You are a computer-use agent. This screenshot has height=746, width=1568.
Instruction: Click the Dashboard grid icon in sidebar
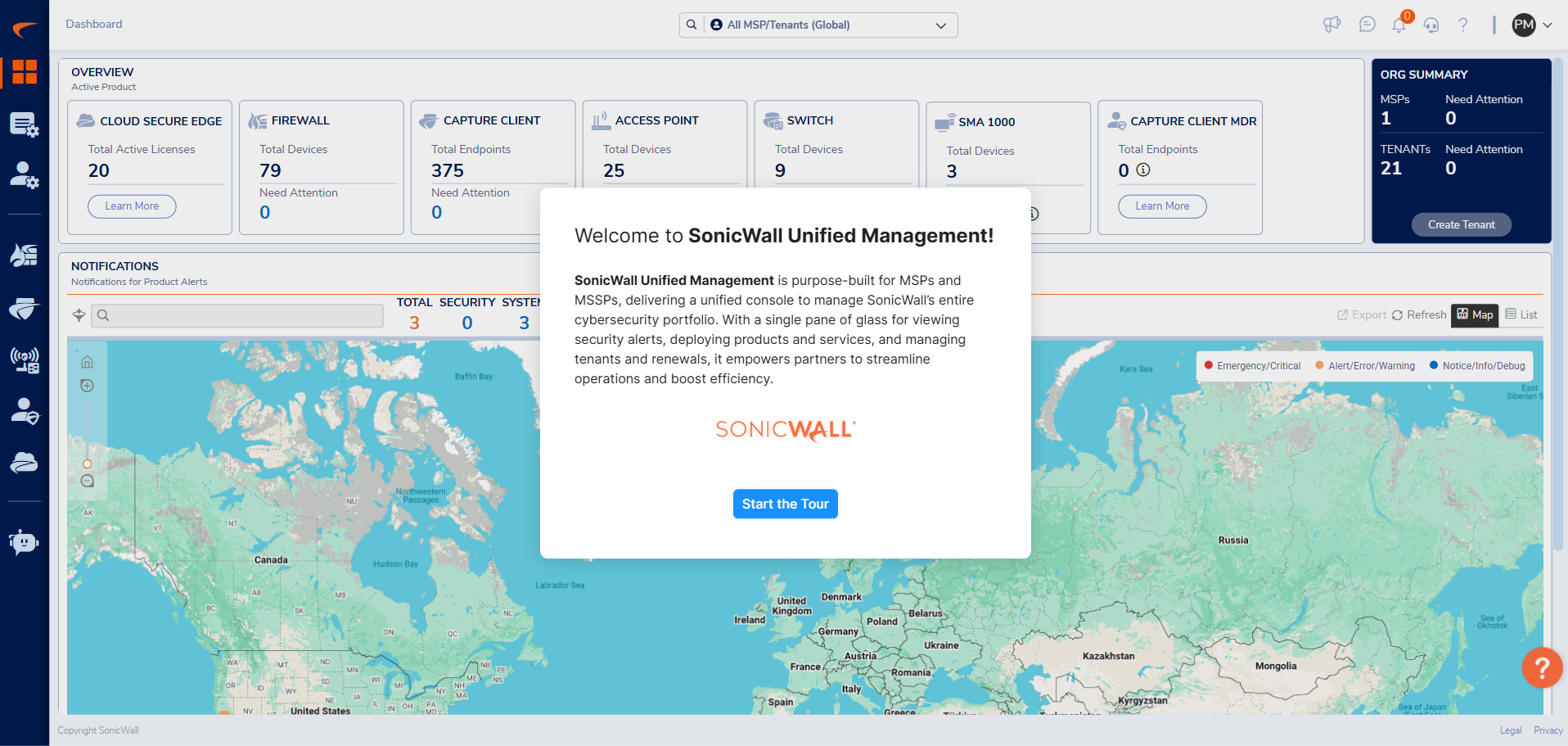[x=25, y=72]
